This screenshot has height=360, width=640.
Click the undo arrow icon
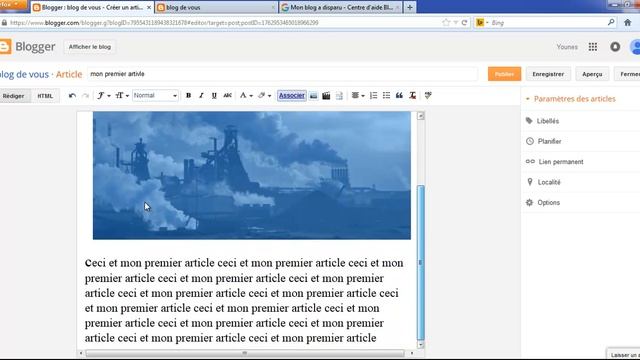(x=72, y=96)
